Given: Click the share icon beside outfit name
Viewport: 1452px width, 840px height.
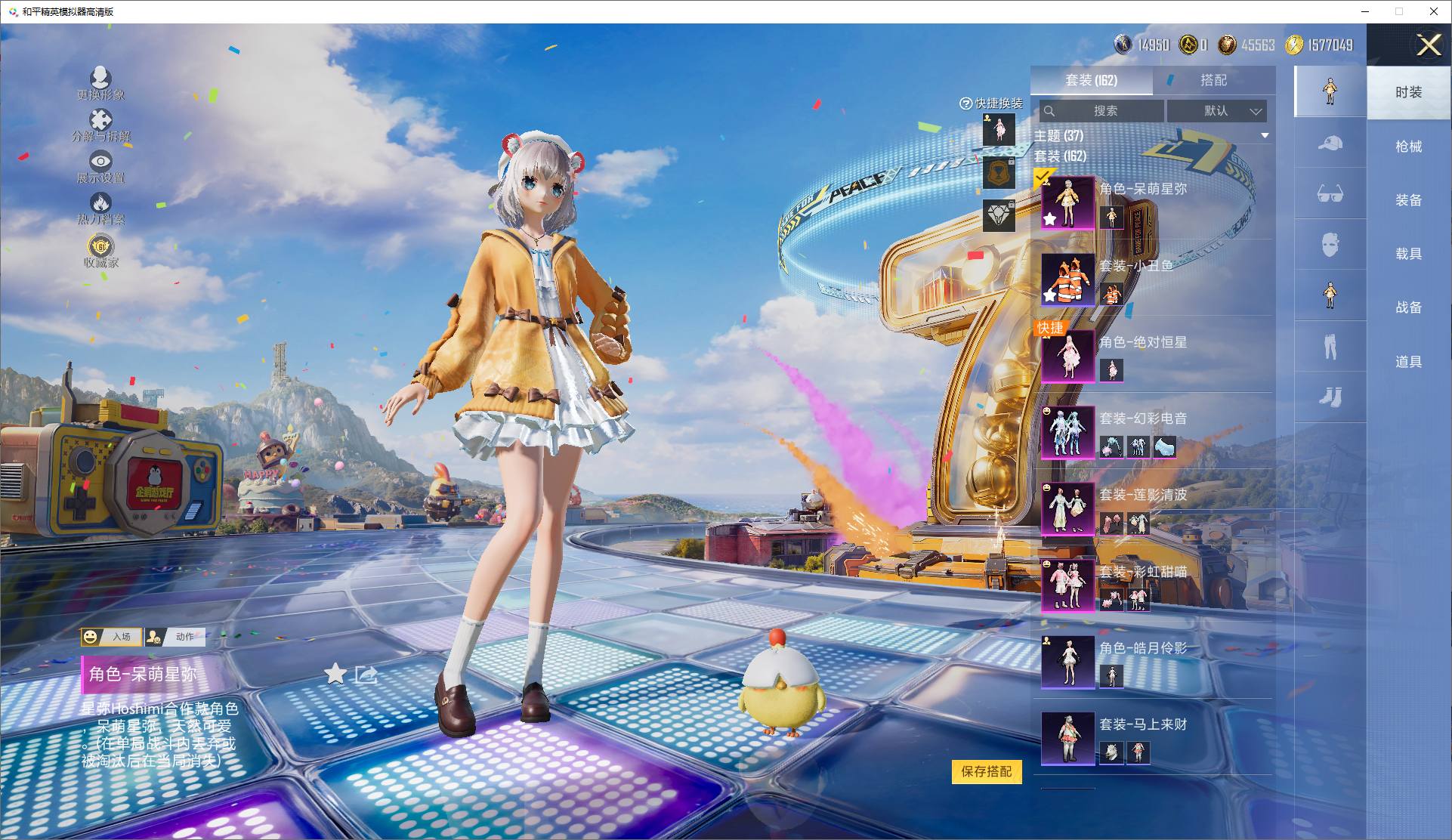Looking at the screenshot, I should pyautogui.click(x=366, y=674).
